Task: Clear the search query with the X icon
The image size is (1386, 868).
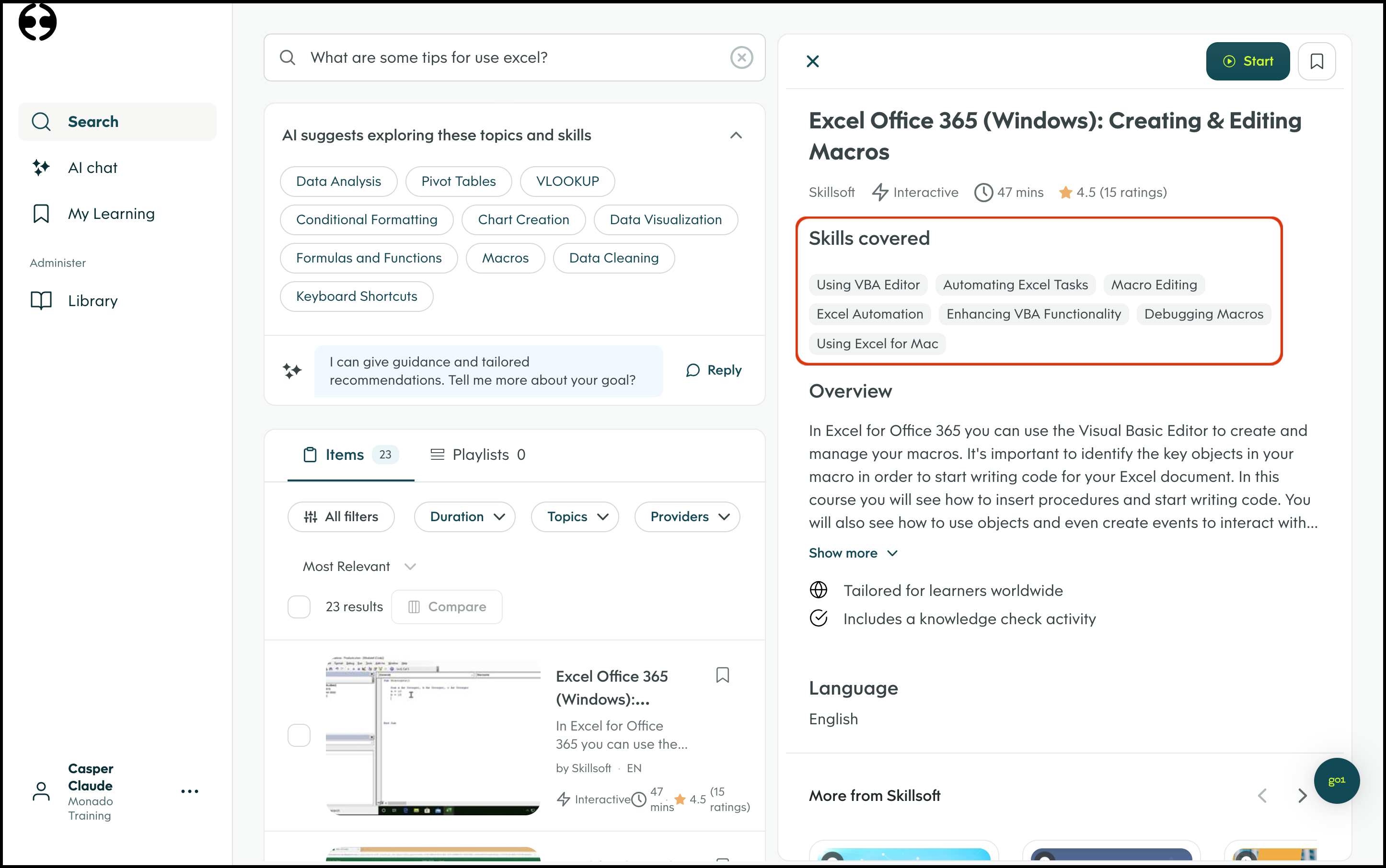Action: click(x=741, y=57)
